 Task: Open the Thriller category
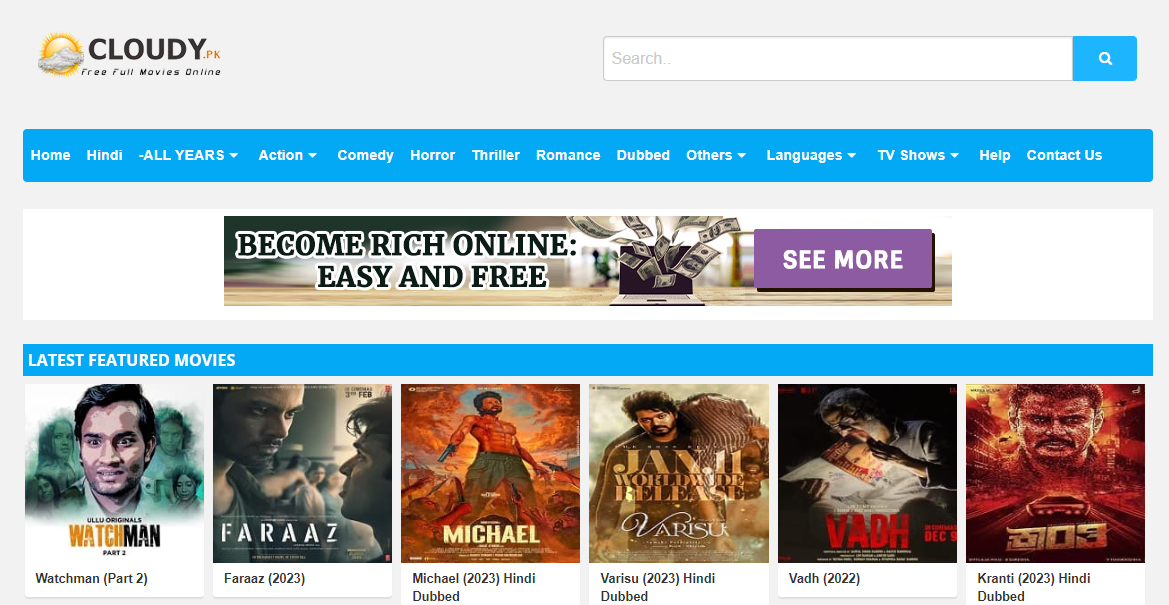coord(496,155)
